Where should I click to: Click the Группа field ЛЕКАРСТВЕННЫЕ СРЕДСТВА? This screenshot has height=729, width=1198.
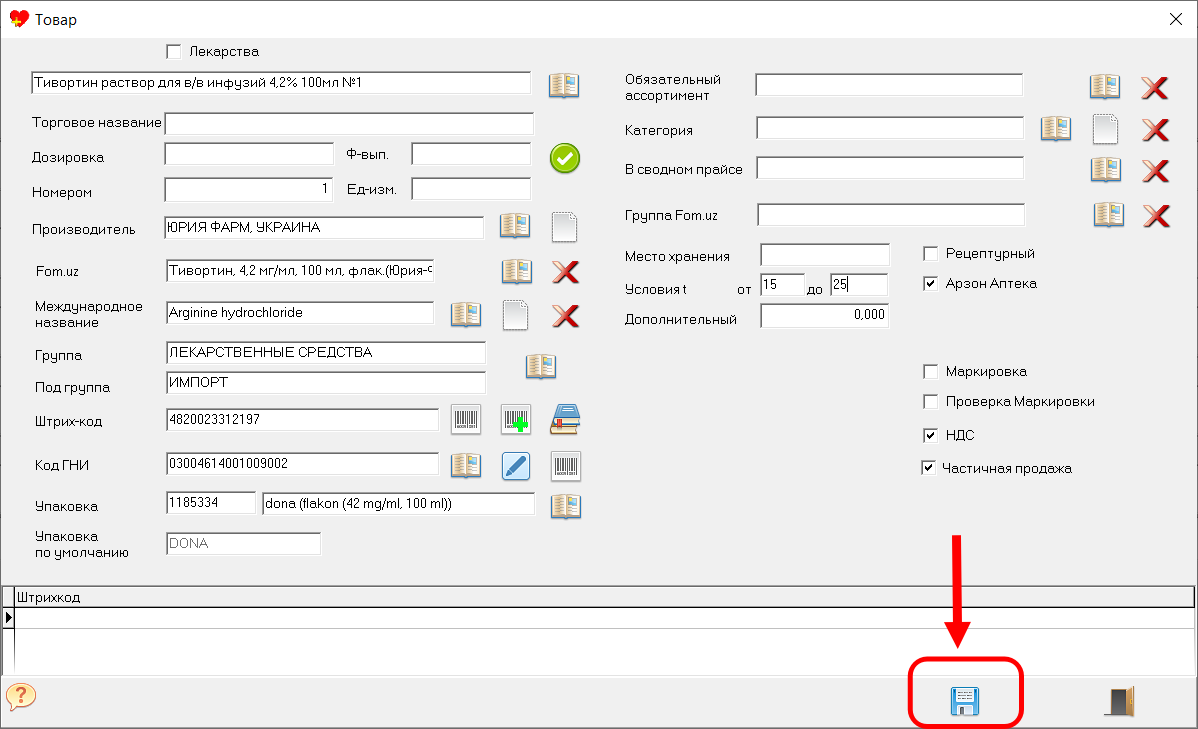coord(326,352)
